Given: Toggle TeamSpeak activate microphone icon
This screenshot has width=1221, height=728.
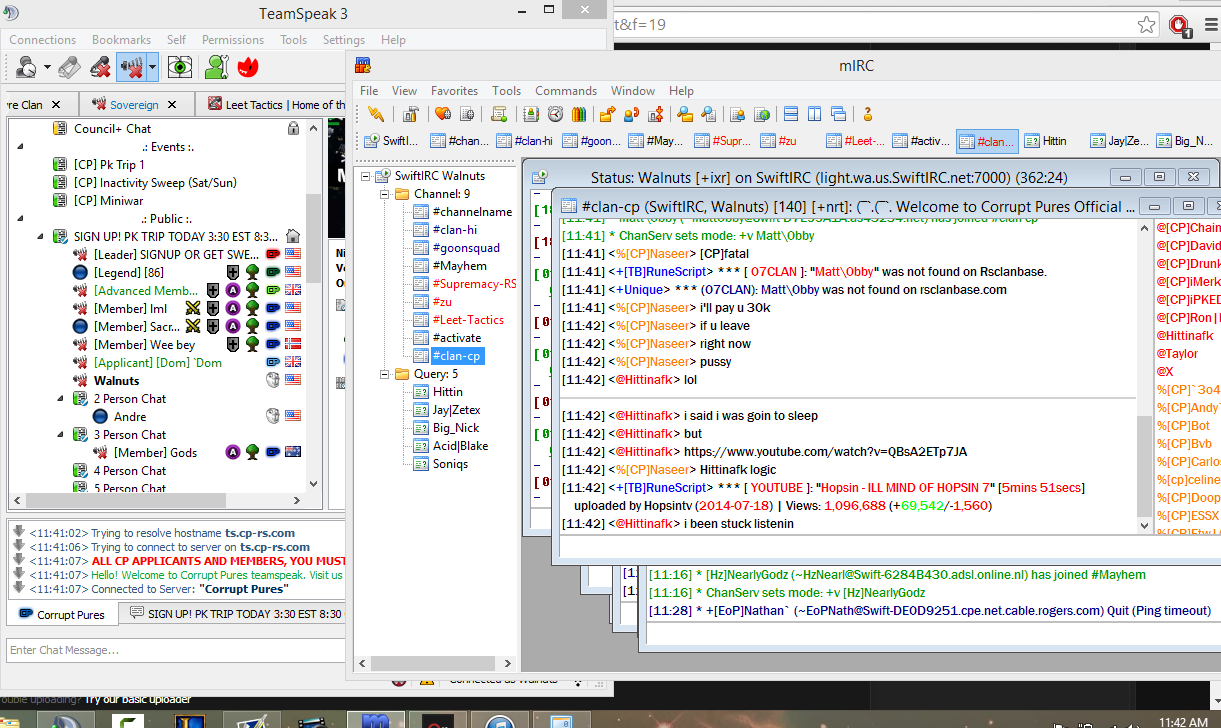Looking at the screenshot, I should tap(70, 68).
